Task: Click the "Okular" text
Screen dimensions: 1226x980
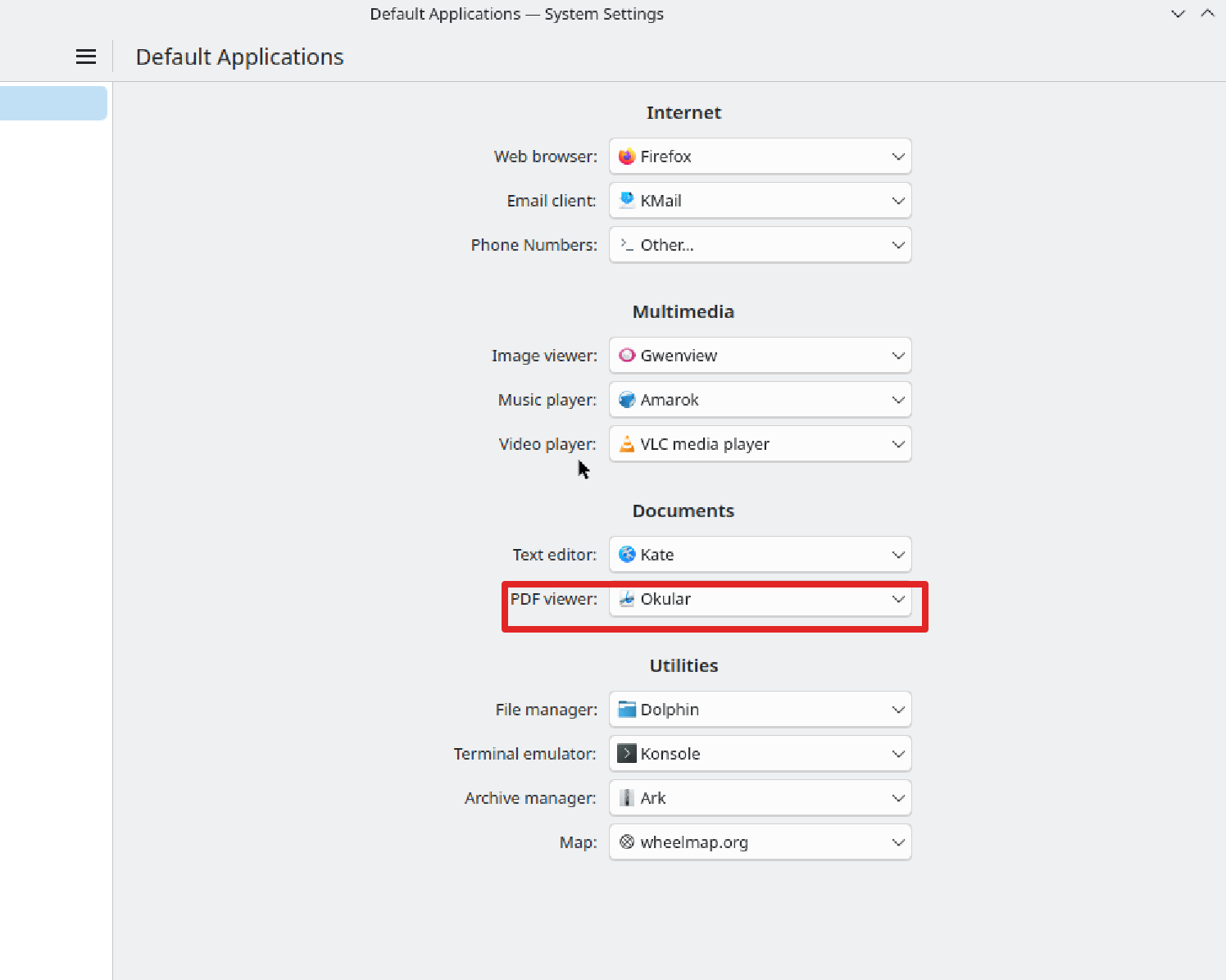Action: click(665, 599)
